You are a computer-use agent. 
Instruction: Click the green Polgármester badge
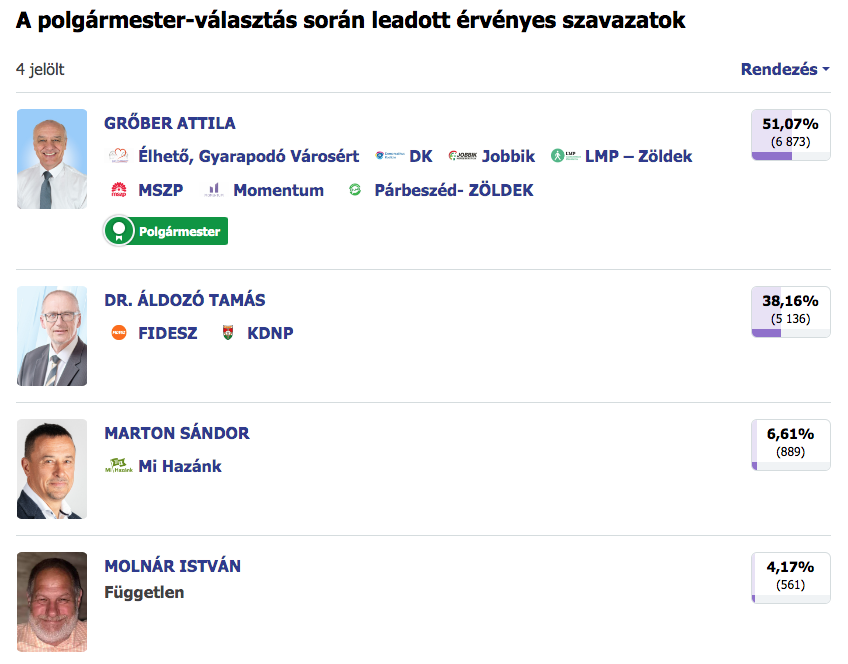coord(166,231)
